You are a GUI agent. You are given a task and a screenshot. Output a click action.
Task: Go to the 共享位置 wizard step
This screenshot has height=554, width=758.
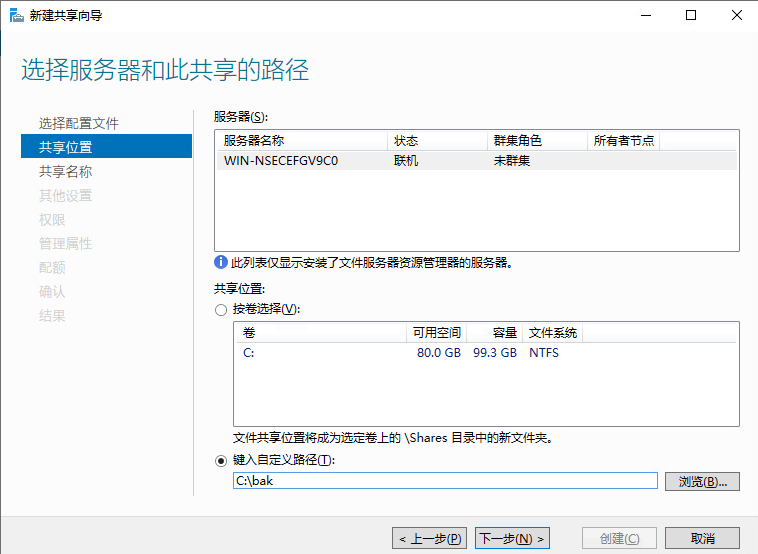pos(66,147)
